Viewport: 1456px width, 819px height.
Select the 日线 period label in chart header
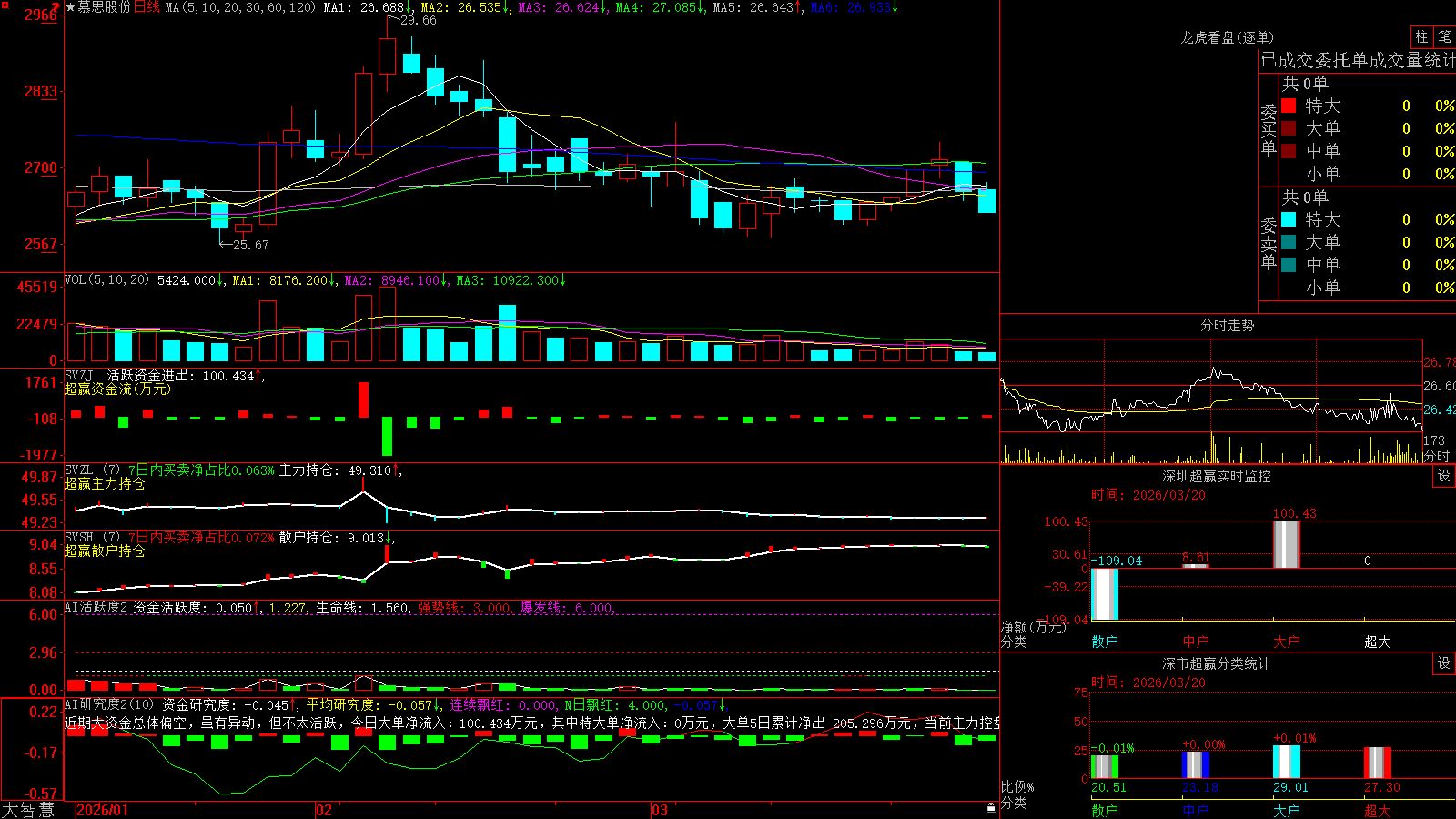pos(147,7)
